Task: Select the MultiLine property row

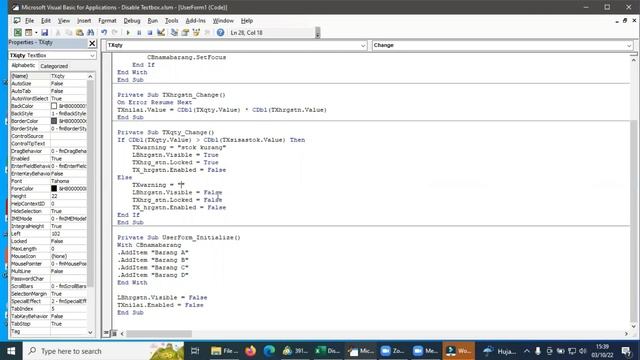Action: [48, 271]
